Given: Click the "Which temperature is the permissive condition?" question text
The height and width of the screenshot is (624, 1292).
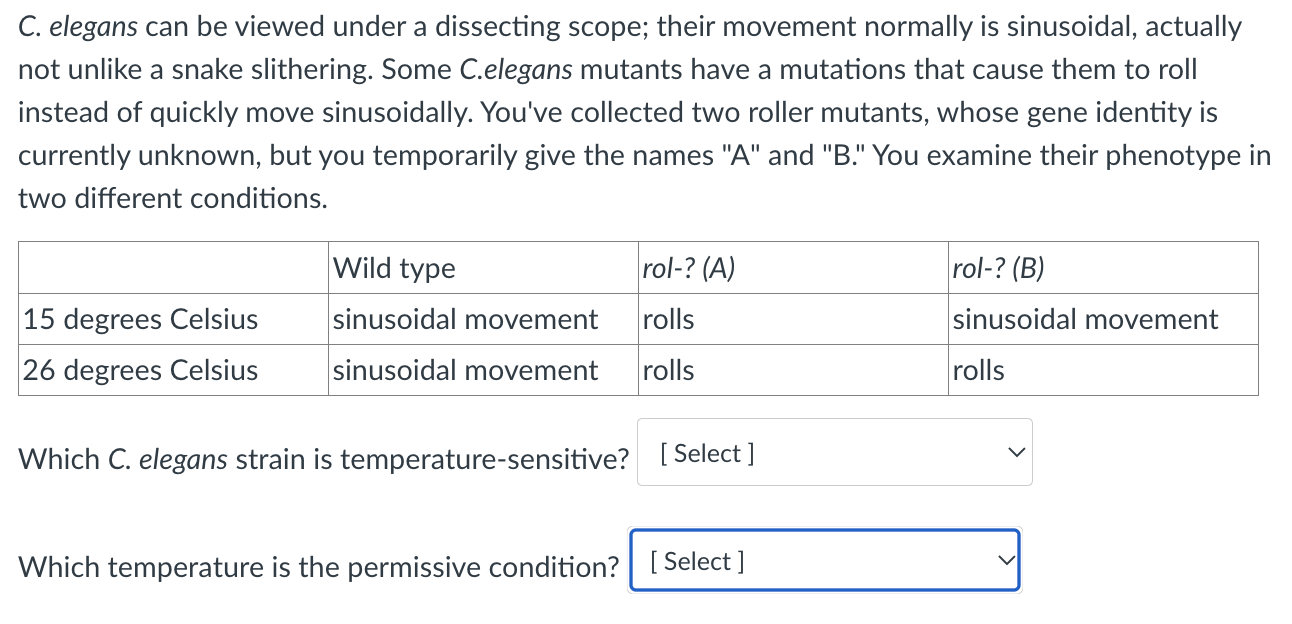Looking at the screenshot, I should click(320, 568).
